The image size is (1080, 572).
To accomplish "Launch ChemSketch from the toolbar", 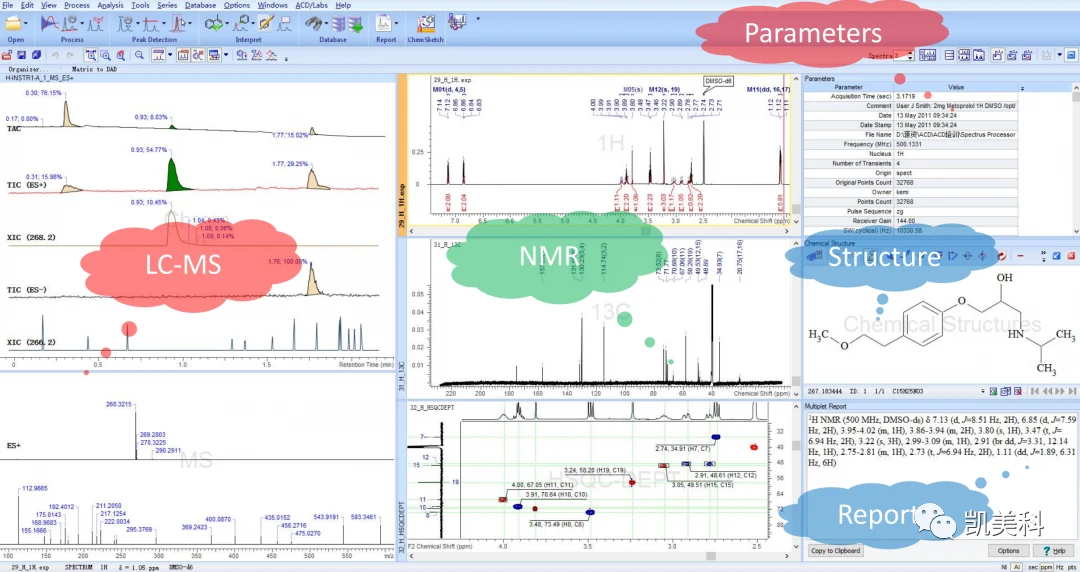I will (x=426, y=23).
